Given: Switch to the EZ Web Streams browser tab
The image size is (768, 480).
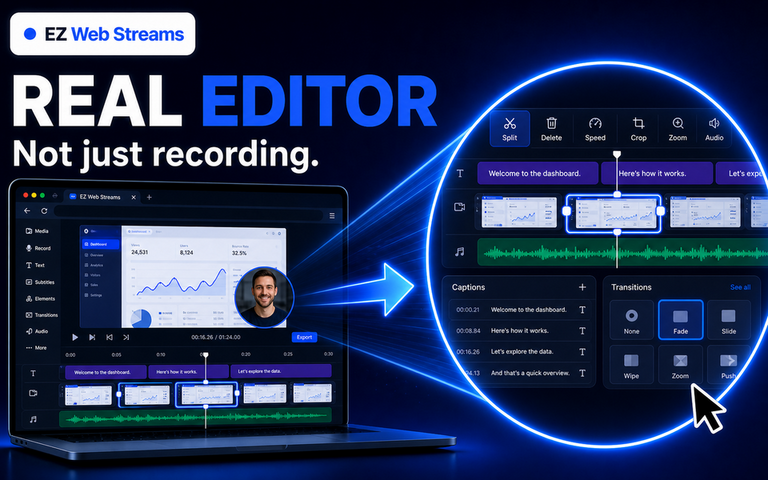Looking at the screenshot, I should pos(103,196).
